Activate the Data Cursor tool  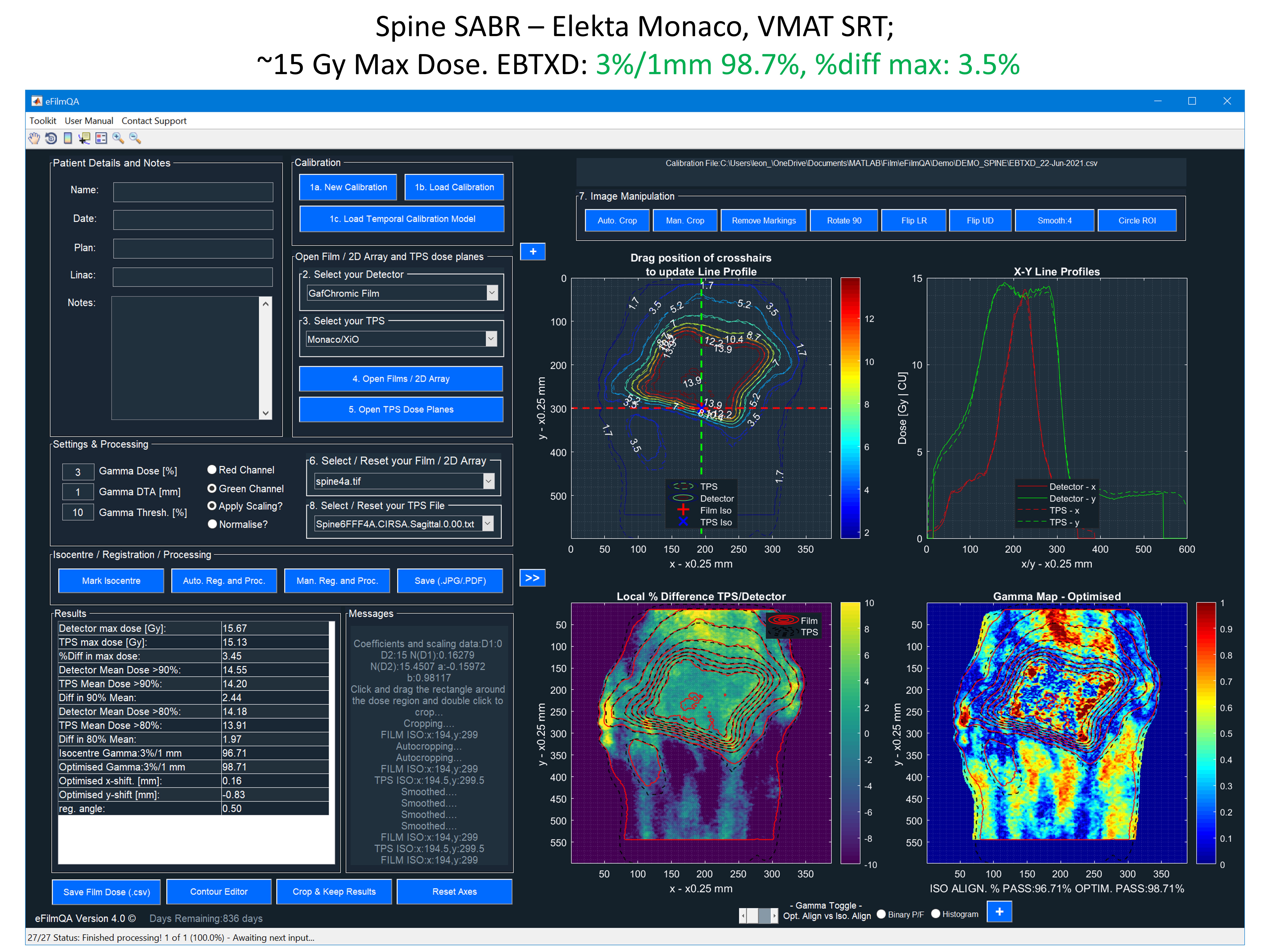tap(84, 138)
